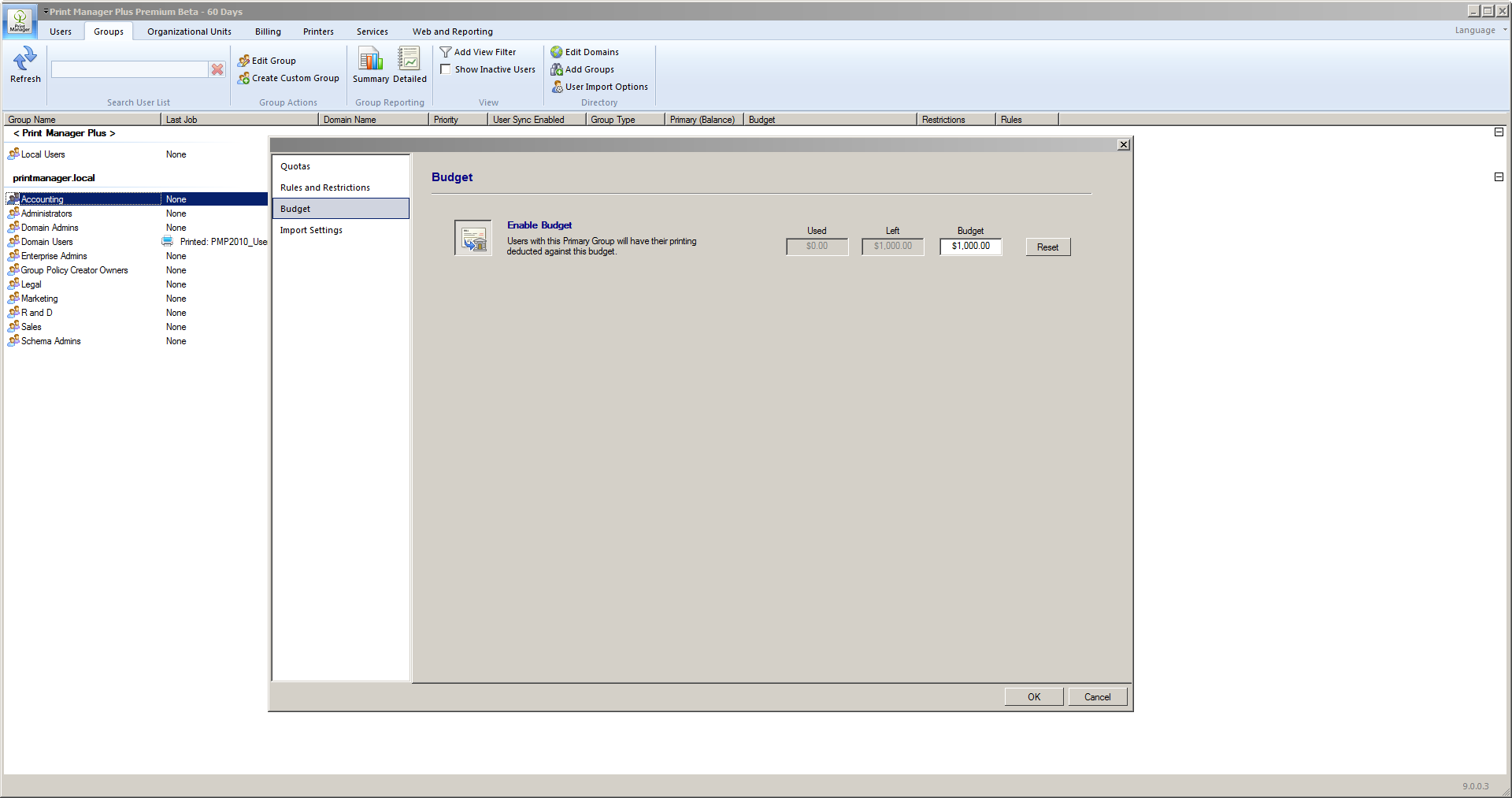This screenshot has width=1512, height=798.
Task: Click the printer icon in the Domain Users row
Action: 167,241
